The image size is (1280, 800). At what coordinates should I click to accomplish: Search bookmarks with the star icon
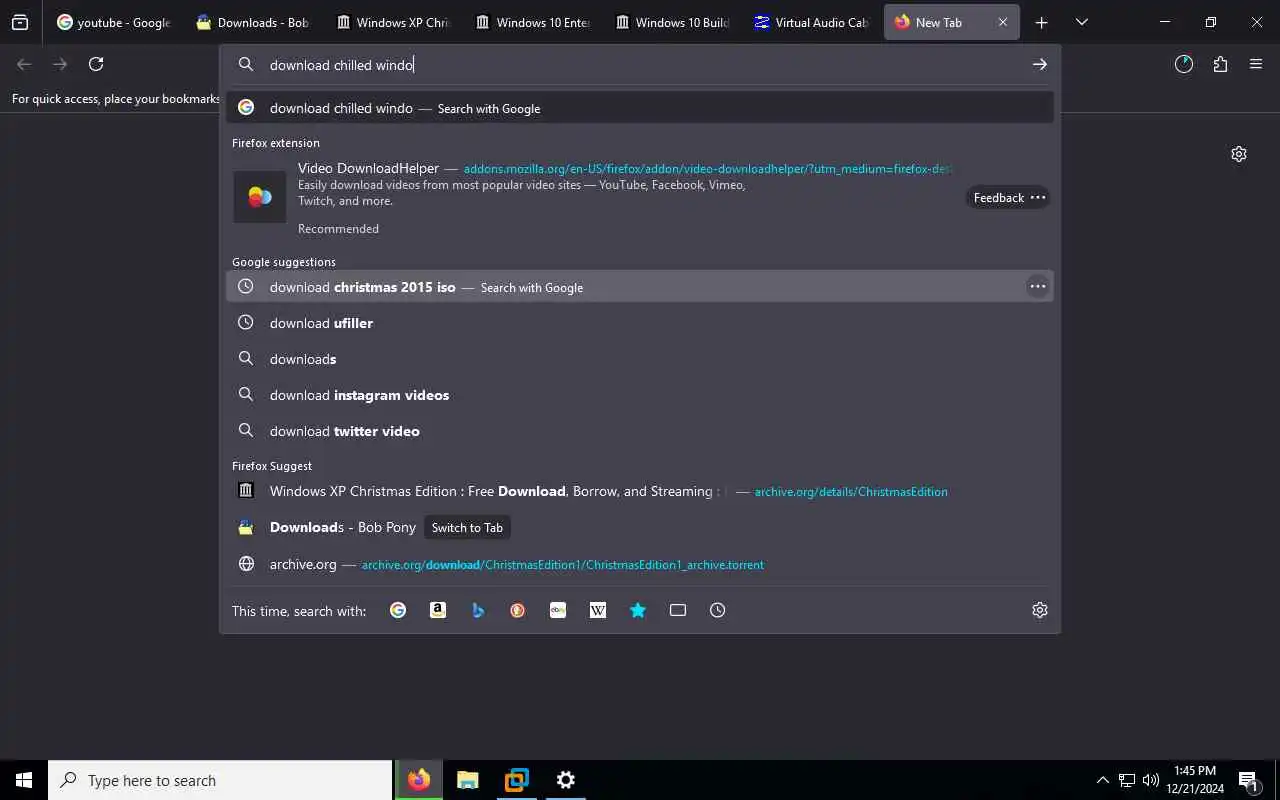tap(638, 610)
